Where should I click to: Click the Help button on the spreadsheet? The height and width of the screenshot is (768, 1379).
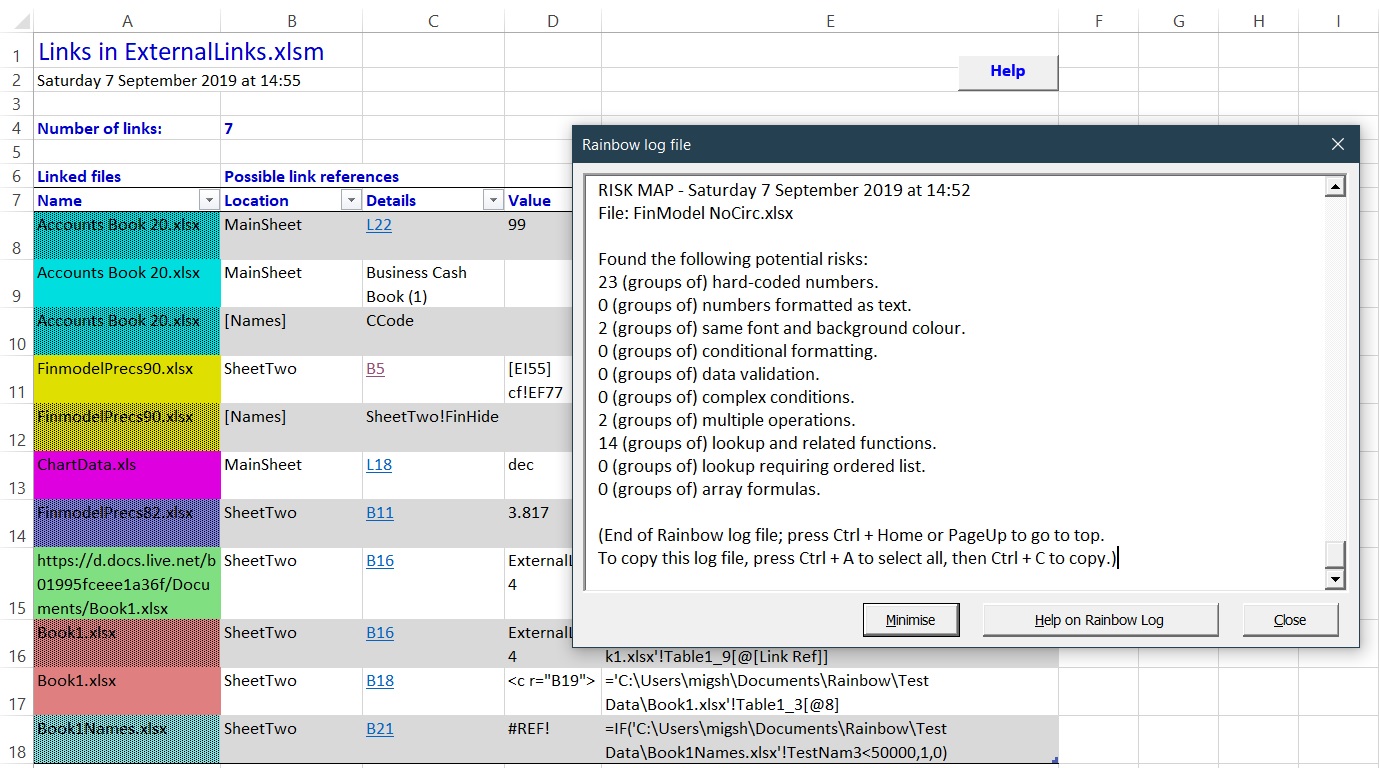1007,72
